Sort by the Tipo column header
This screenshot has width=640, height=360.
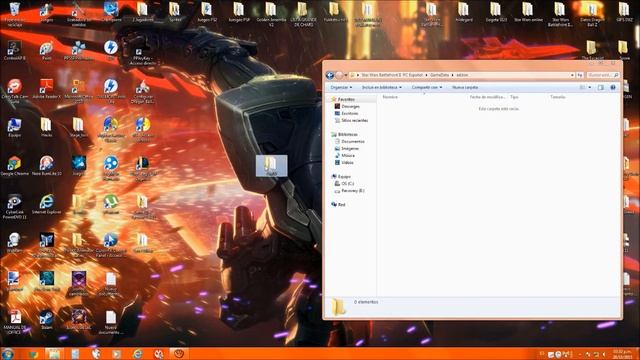pyautogui.click(x=514, y=97)
